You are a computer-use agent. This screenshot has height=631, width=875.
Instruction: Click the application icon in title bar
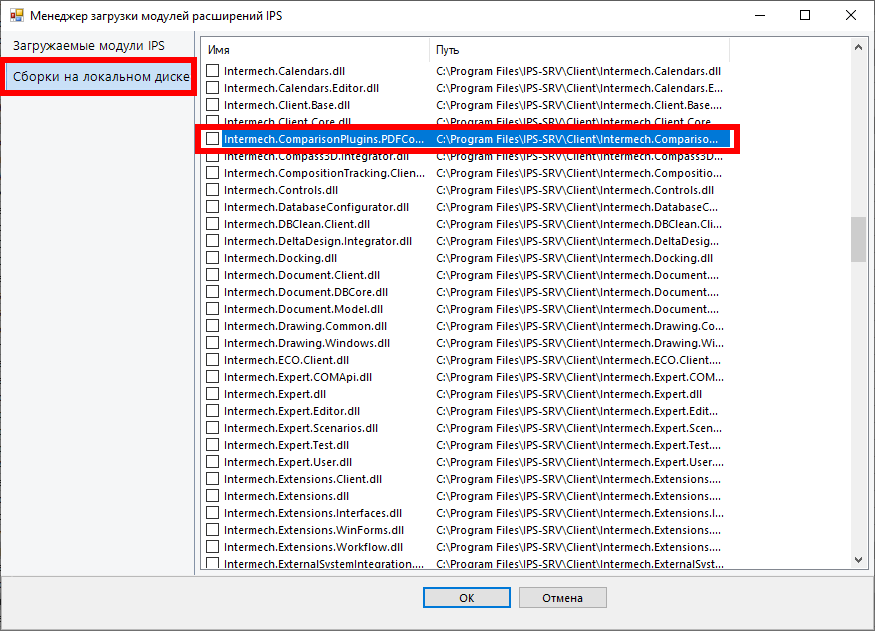click(16, 16)
